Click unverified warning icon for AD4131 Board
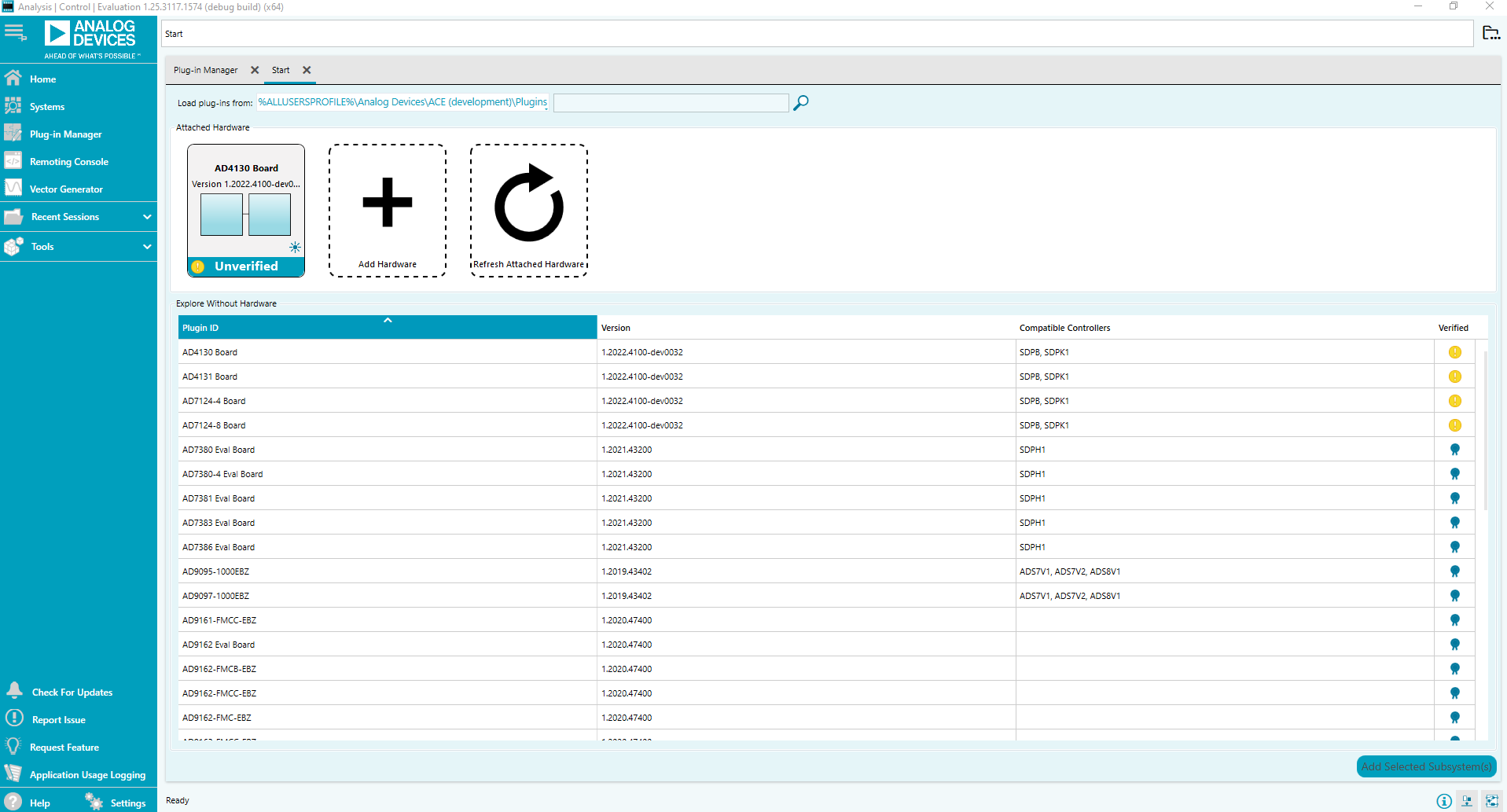Viewport: 1507px width, 812px height. click(x=1455, y=377)
